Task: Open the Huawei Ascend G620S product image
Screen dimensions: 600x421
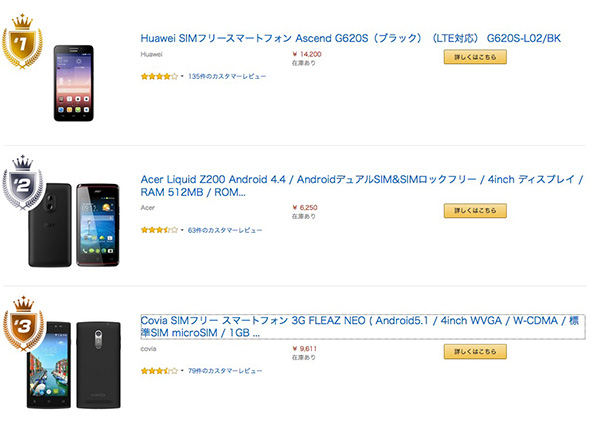Action: 83,83
